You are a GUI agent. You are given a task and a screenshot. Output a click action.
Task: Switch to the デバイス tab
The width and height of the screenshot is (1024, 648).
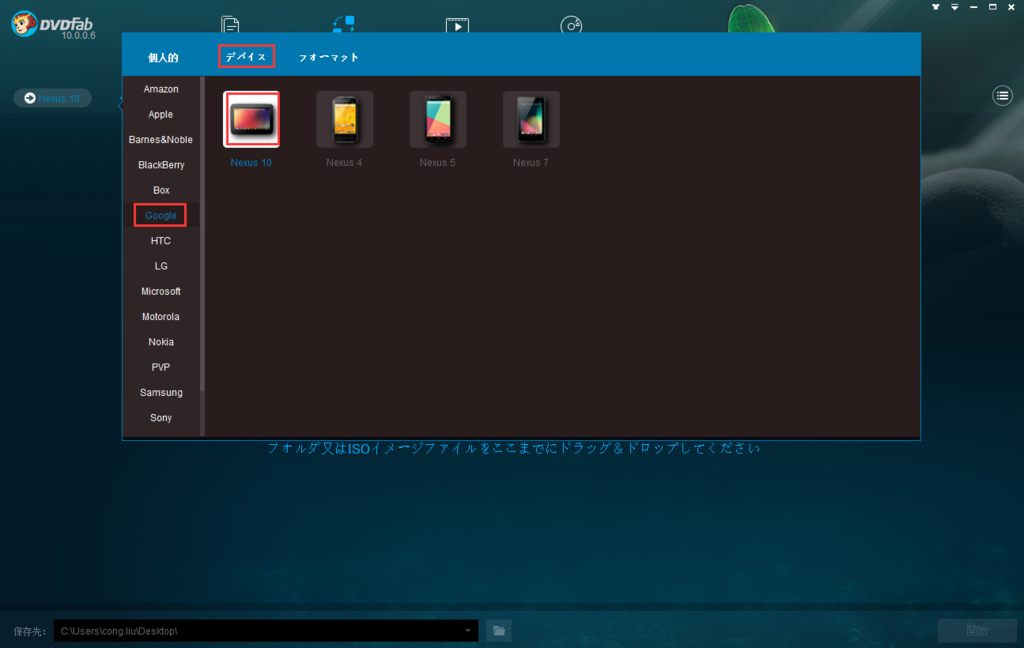246,57
